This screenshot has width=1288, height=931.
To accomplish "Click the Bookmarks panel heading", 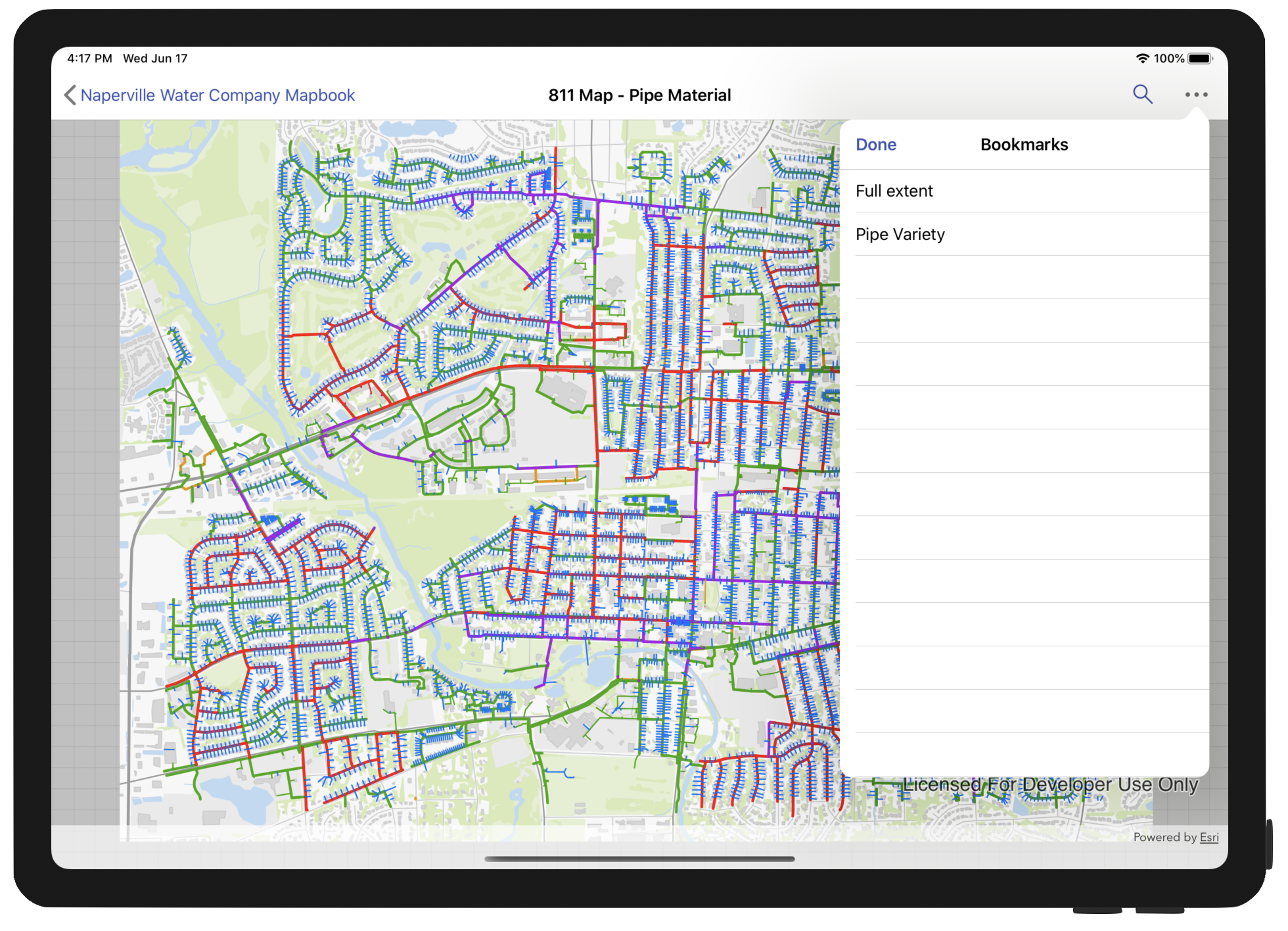I will click(x=1024, y=145).
